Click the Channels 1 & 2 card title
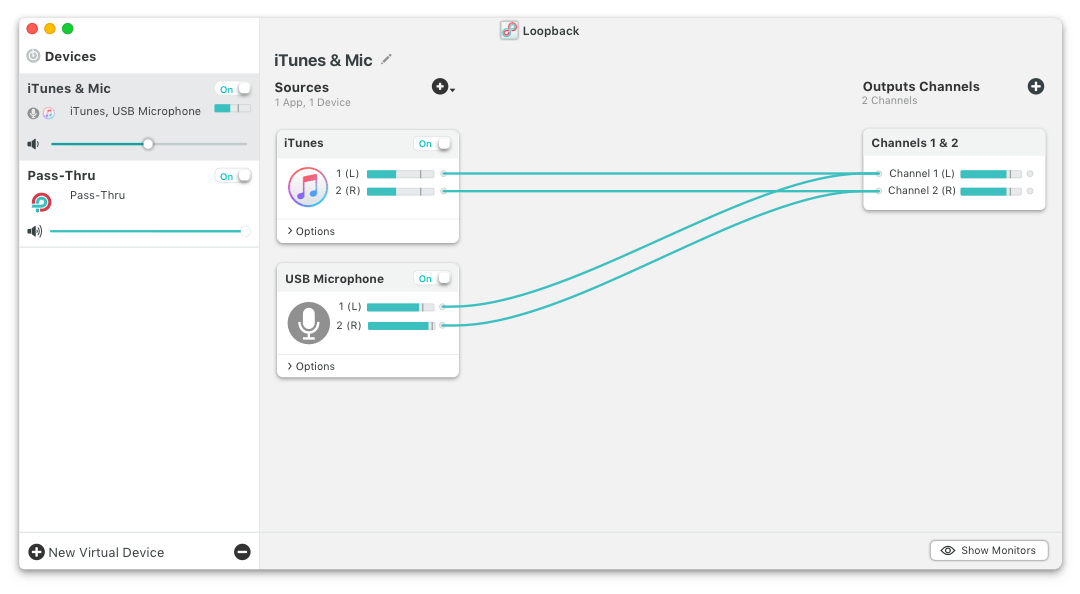The image size is (1080, 594). click(x=915, y=143)
